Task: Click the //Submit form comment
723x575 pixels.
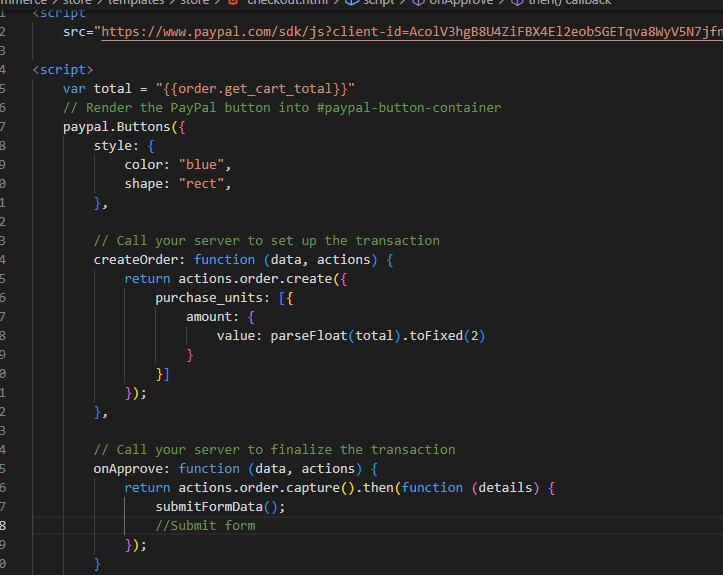Action: pyautogui.click(x=205, y=526)
